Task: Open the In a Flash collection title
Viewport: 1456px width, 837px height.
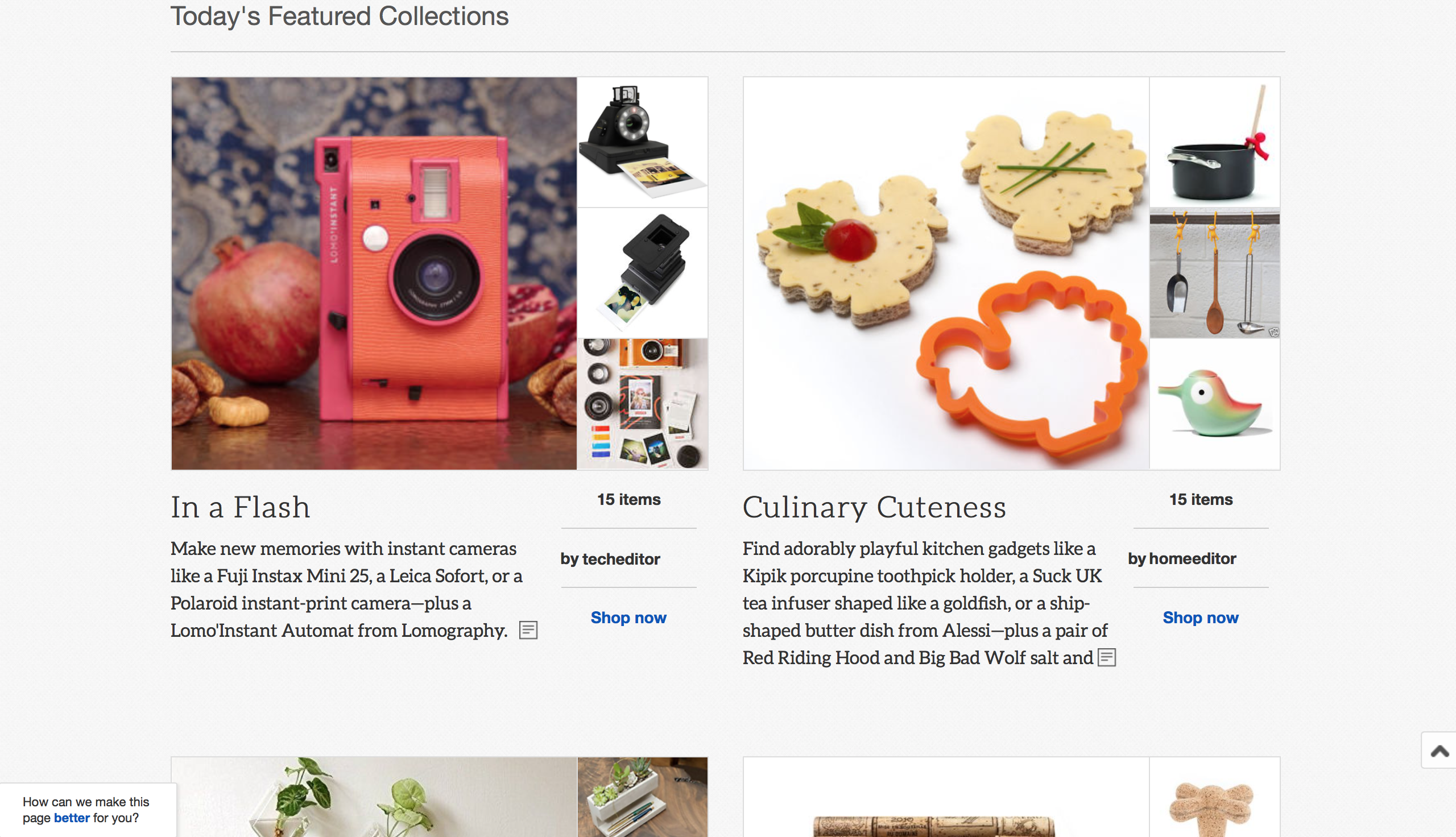Action: (x=240, y=507)
